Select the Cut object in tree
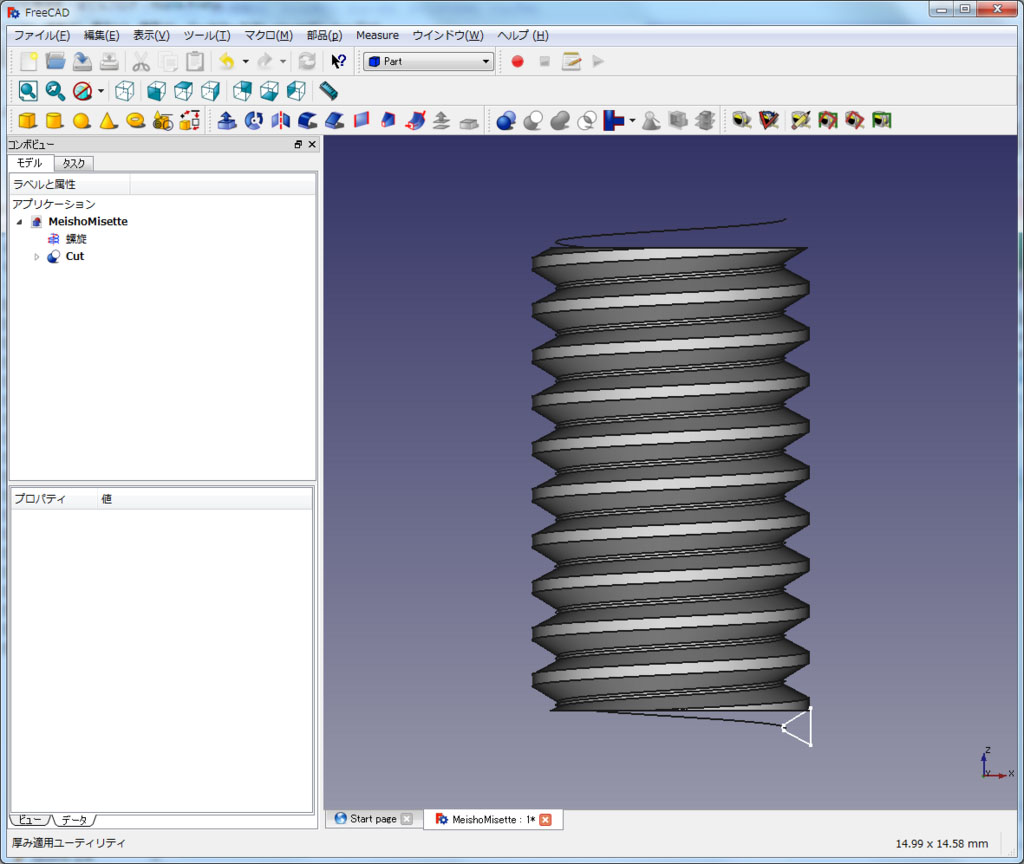1024x864 pixels. pos(74,256)
